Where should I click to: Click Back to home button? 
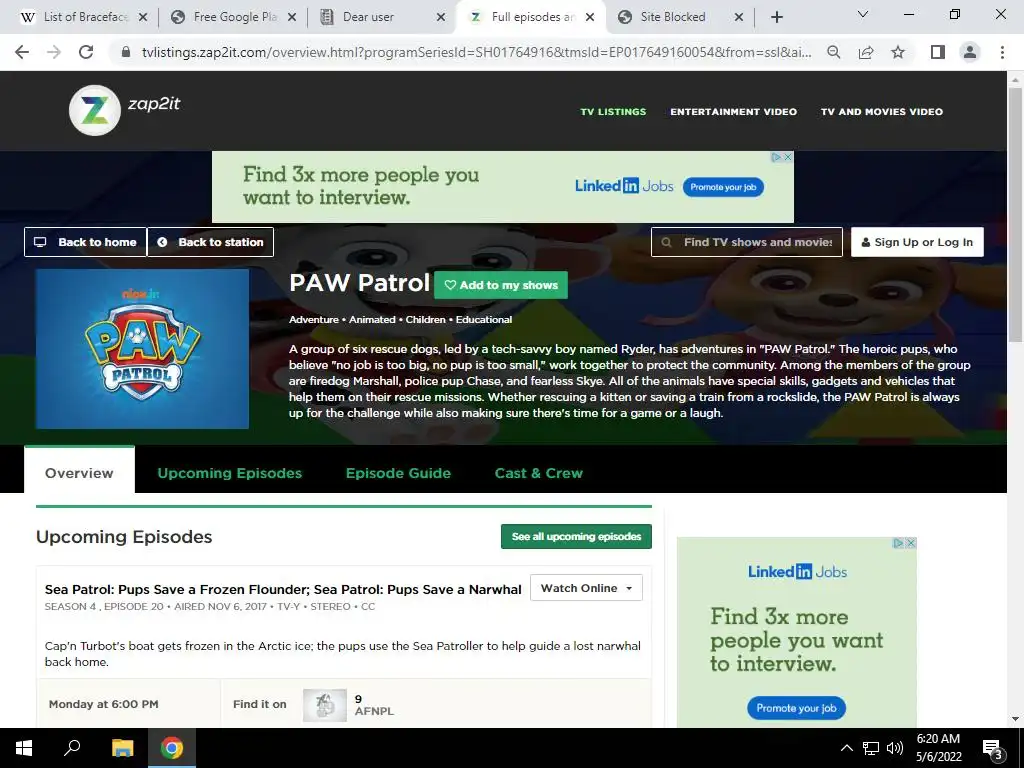[x=86, y=242]
